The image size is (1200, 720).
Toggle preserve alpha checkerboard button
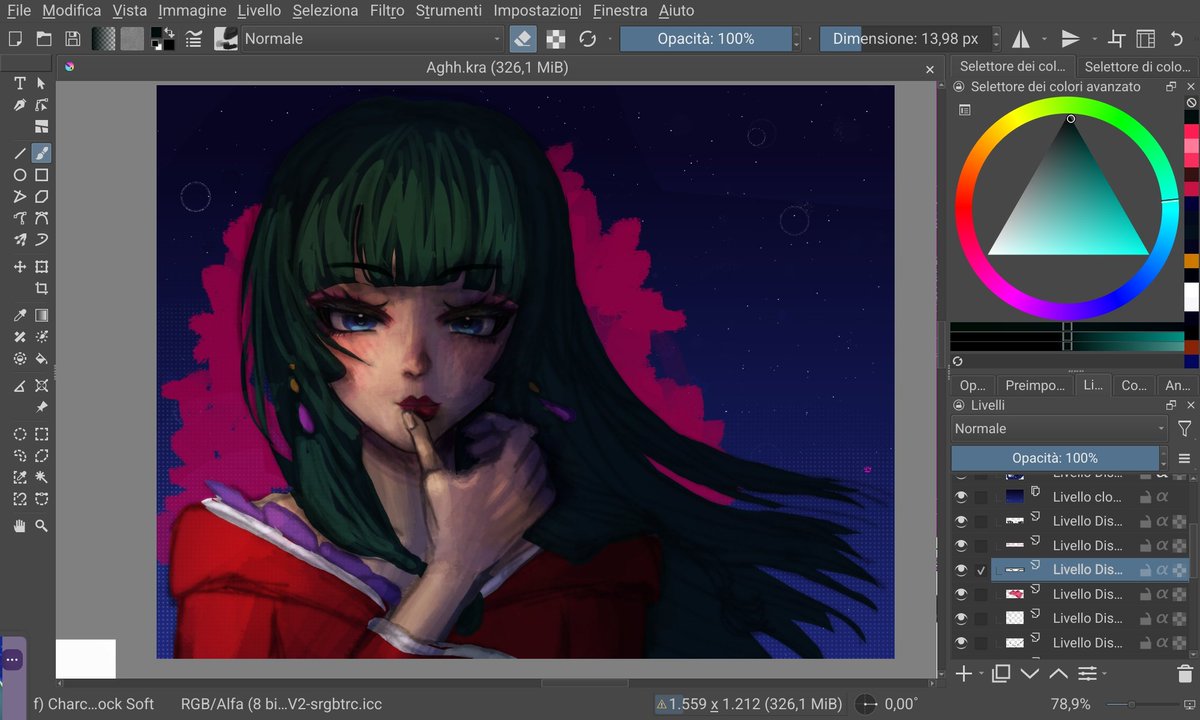tap(555, 39)
